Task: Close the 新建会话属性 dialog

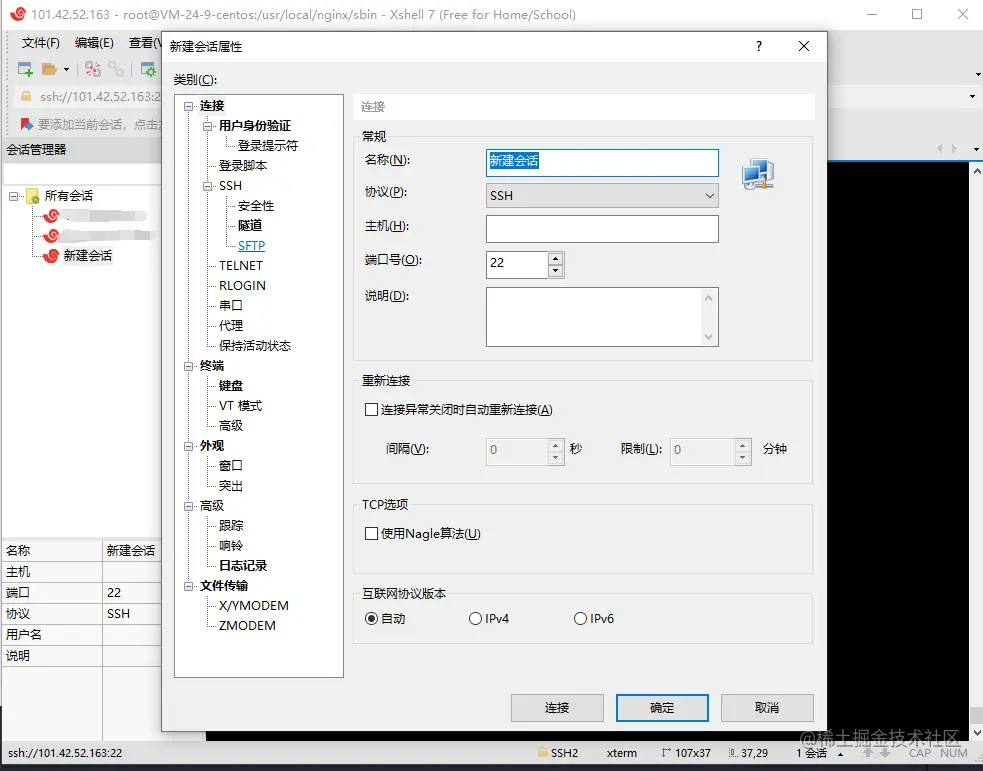Action: coord(804,46)
